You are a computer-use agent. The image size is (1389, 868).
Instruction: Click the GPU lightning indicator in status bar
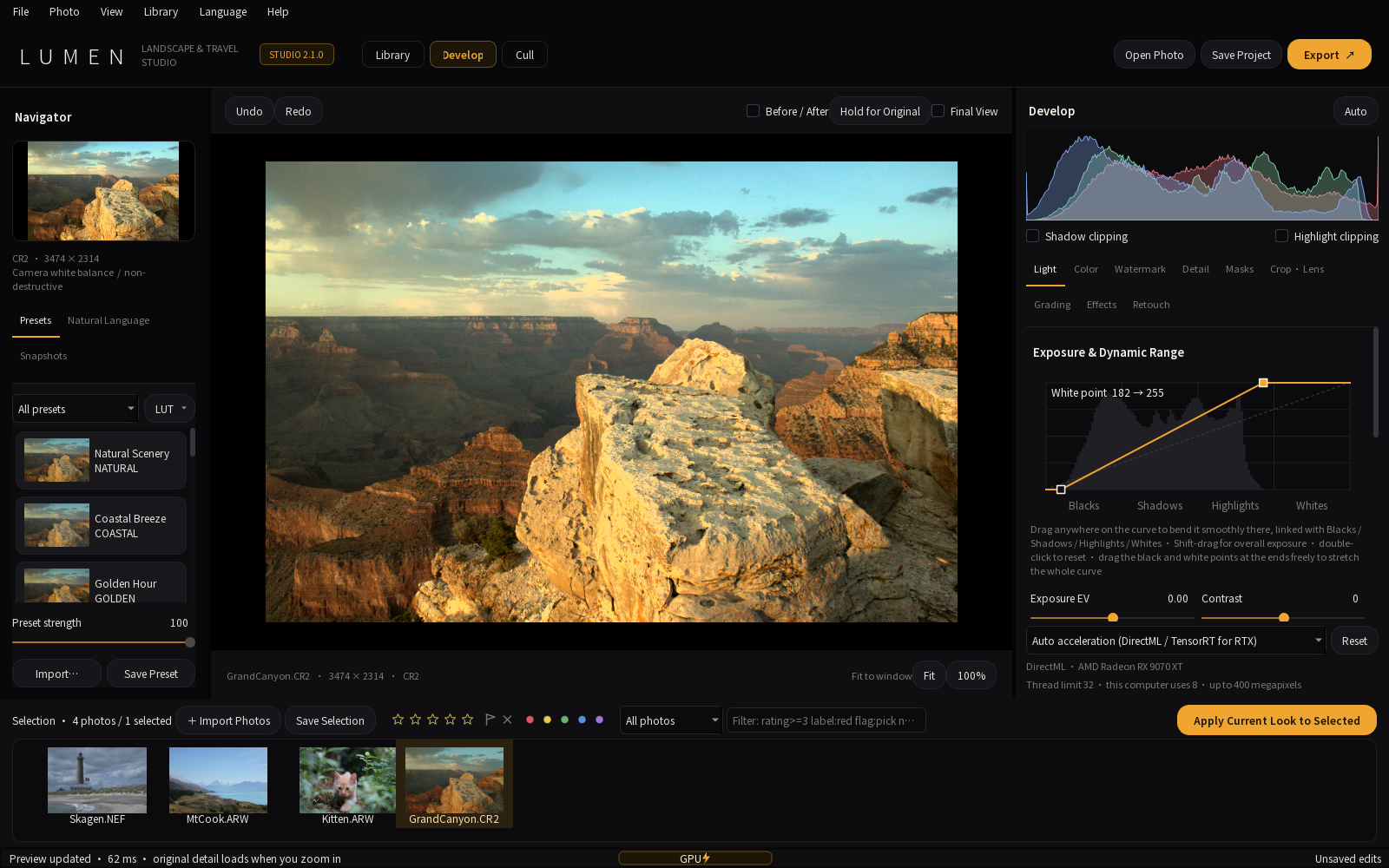click(694, 858)
